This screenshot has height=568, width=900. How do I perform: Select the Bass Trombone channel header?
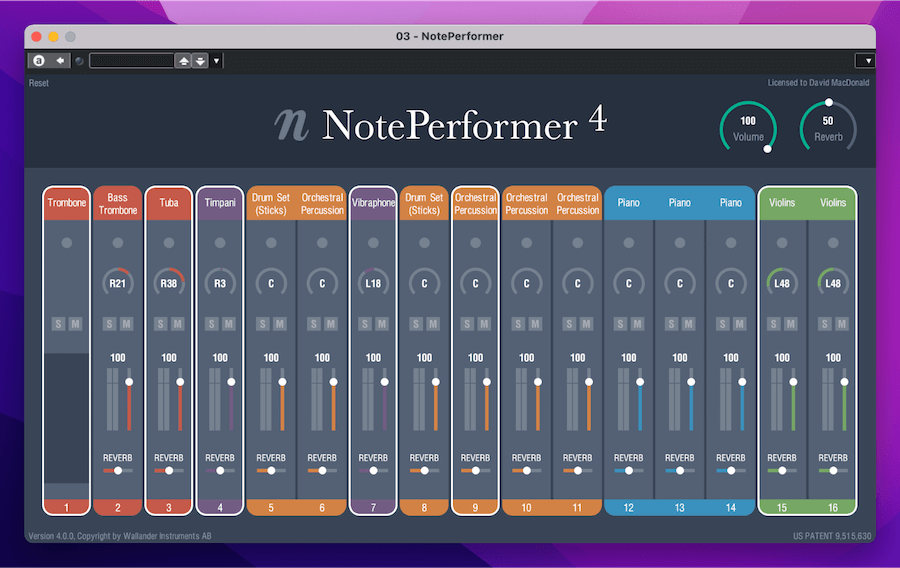[118, 203]
